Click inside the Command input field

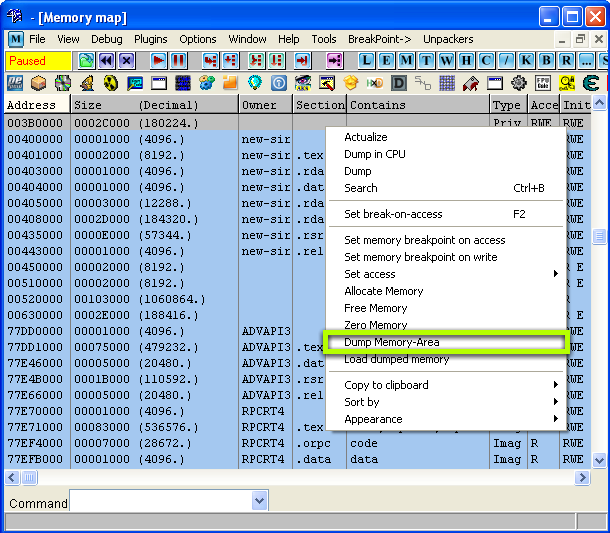160,501
